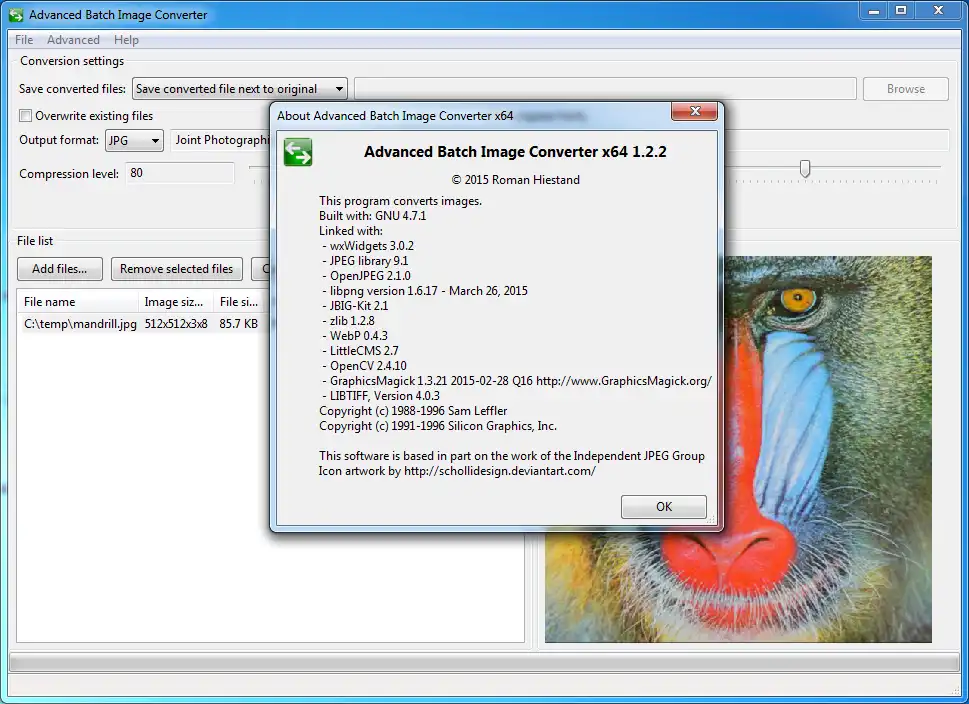
Task: Click the 512x512x3x8 image size cell
Action: tap(176, 324)
